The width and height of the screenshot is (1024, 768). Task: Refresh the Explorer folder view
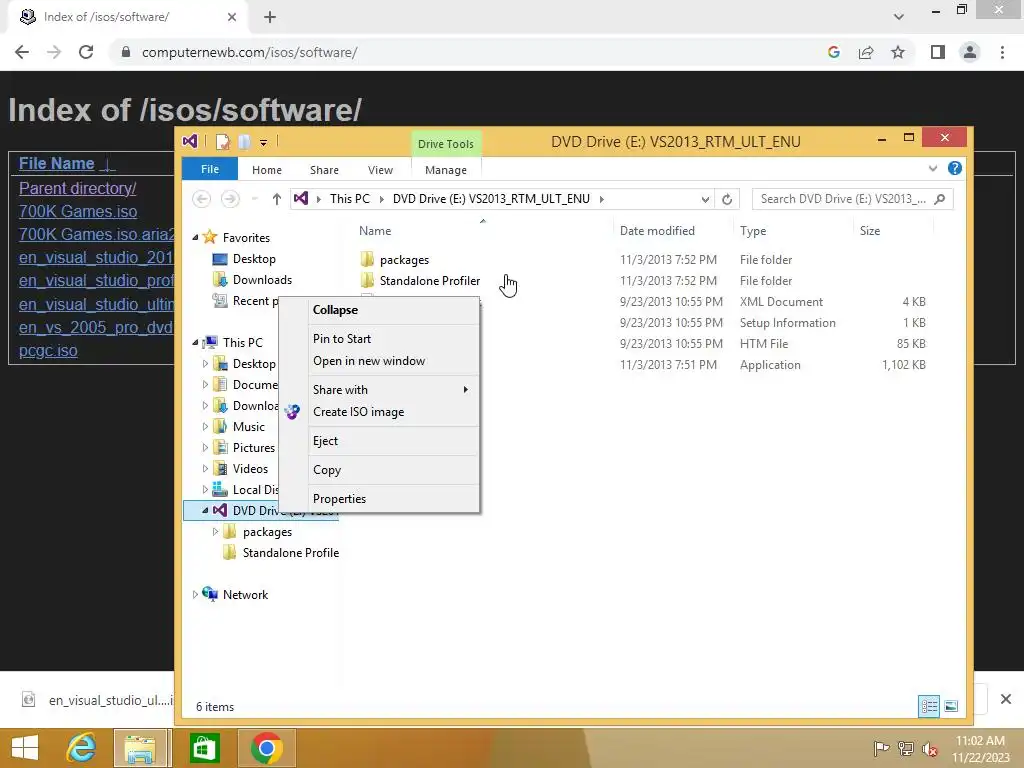pyautogui.click(x=726, y=199)
